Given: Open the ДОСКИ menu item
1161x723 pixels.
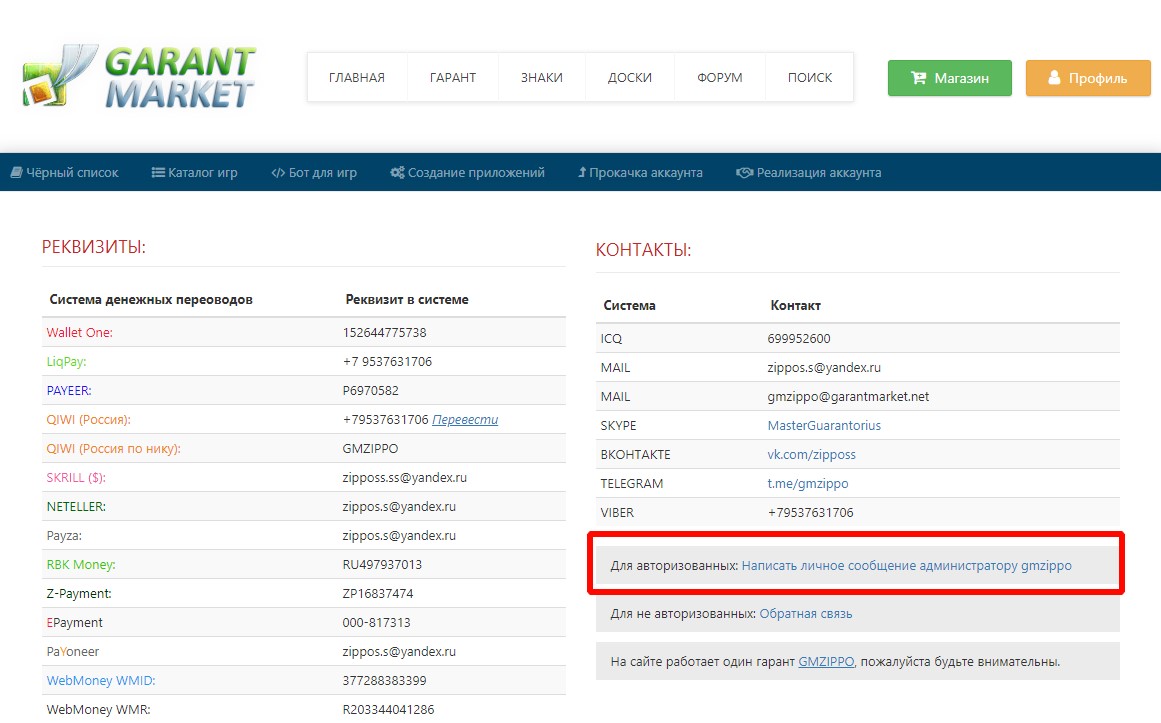Looking at the screenshot, I should (x=629, y=77).
